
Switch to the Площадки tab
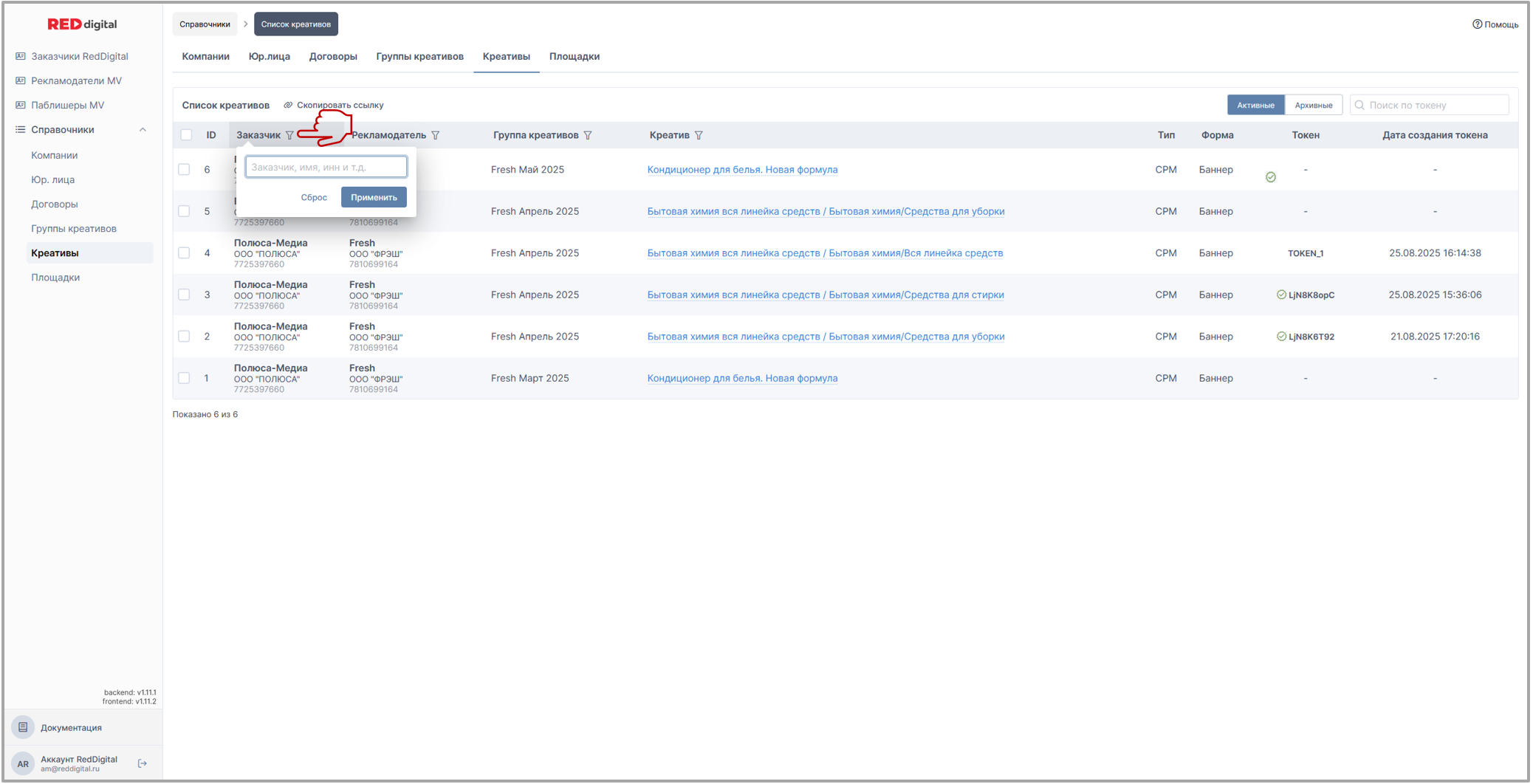pos(574,56)
